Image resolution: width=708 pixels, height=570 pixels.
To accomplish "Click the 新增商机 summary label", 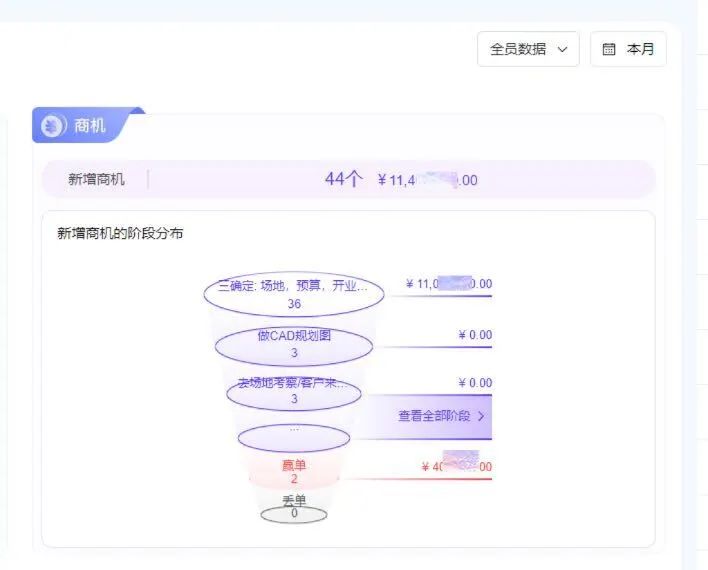I will [96, 179].
